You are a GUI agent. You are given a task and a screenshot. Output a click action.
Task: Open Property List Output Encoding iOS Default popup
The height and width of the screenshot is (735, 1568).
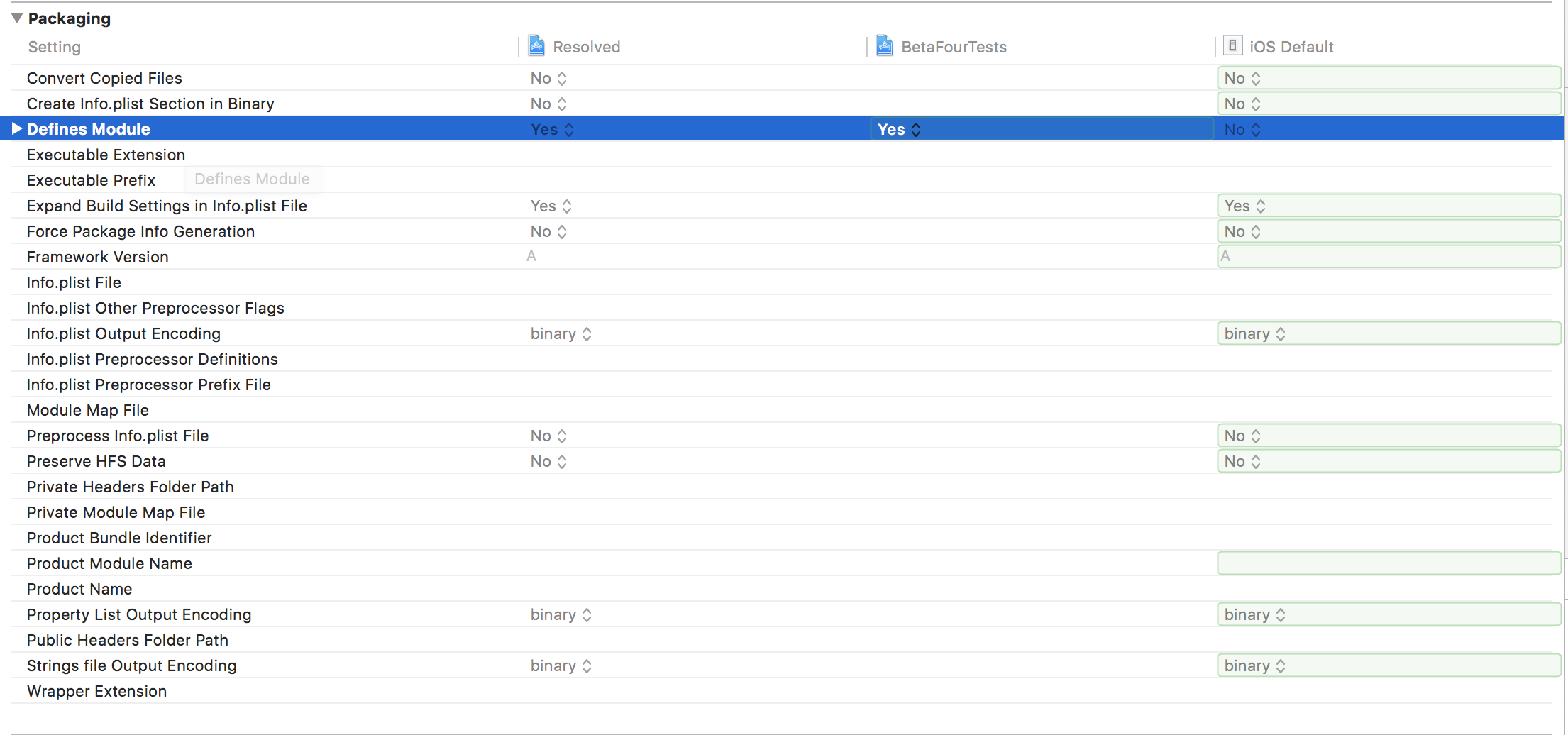click(x=1388, y=614)
